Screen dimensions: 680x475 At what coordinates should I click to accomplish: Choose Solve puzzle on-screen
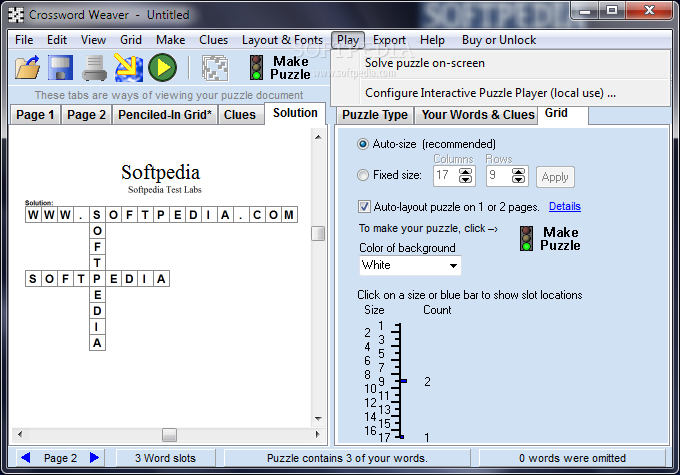[x=500, y=63]
